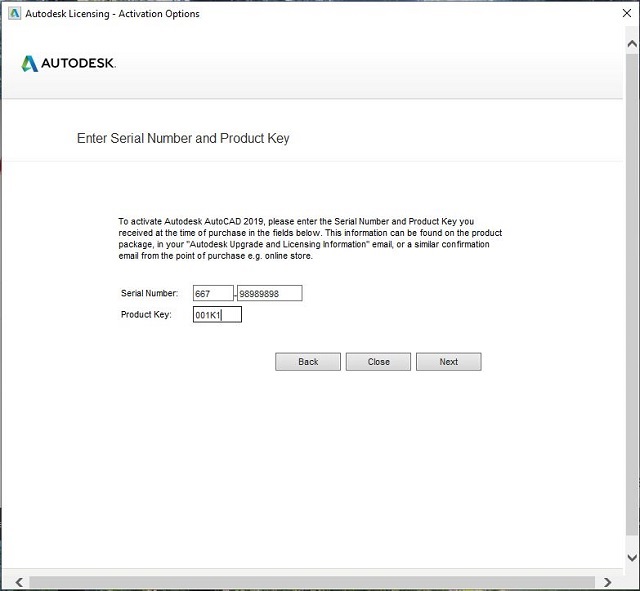Click the "Enter Serial Number and Product Key" heading

[183, 138]
